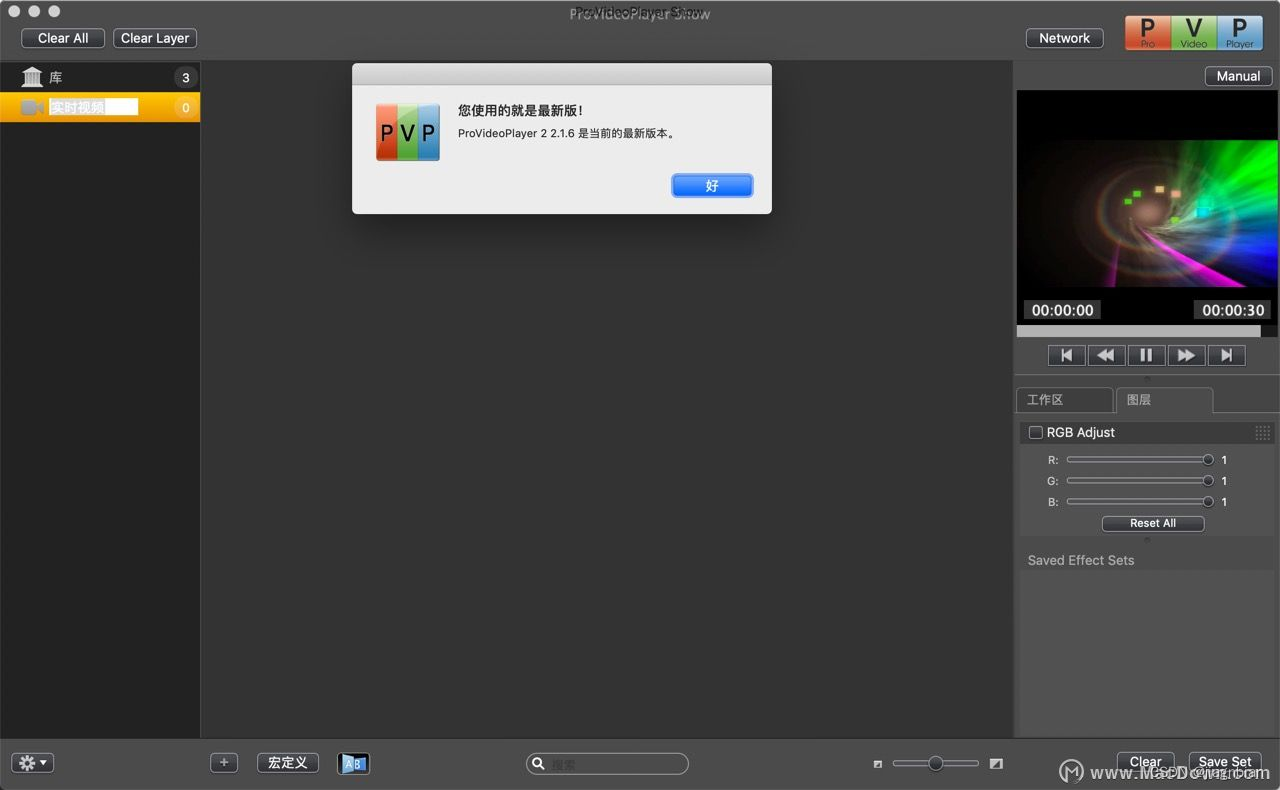Viewport: 1280px width, 790px height.
Task: Click the R value 1
Action: [1224, 460]
